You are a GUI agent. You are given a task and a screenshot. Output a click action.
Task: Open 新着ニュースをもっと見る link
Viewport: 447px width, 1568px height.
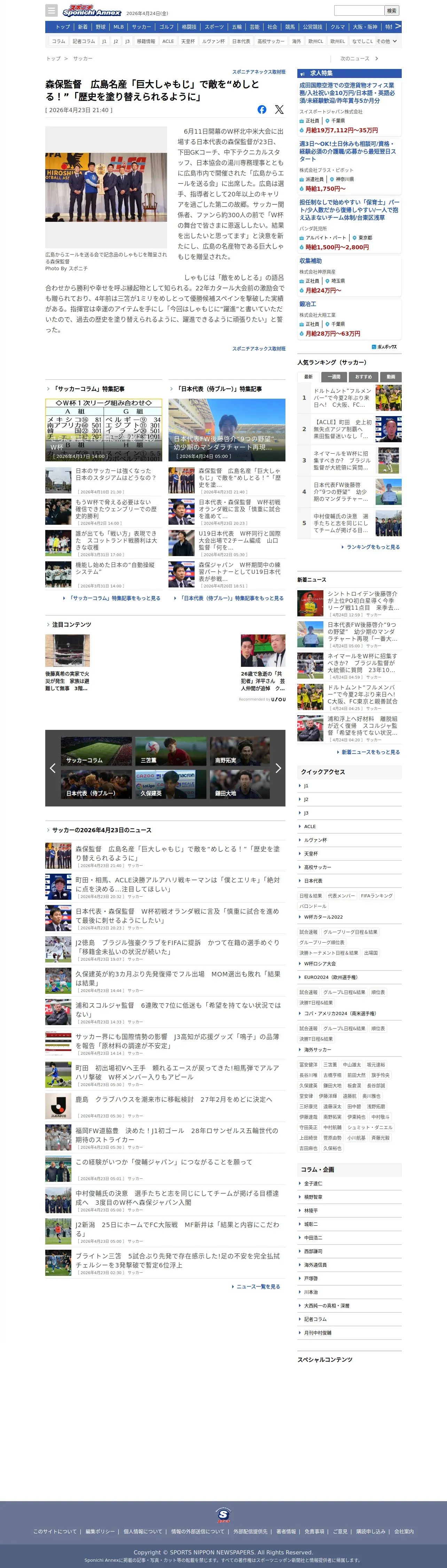pyautogui.click(x=370, y=752)
